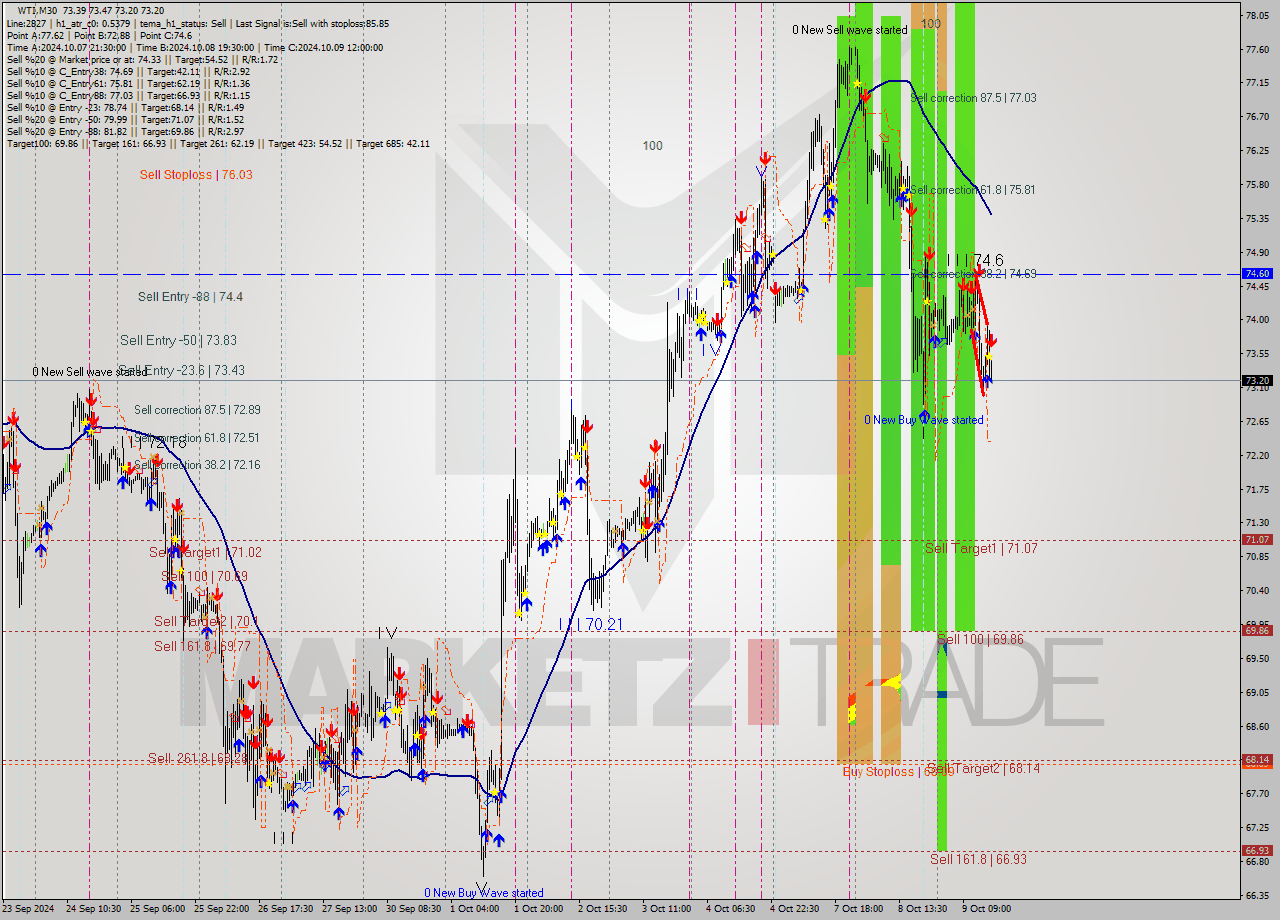Select 'Sell correction 38.2 | 74.63' label
This screenshot has width=1280, height=920.
(x=973, y=273)
